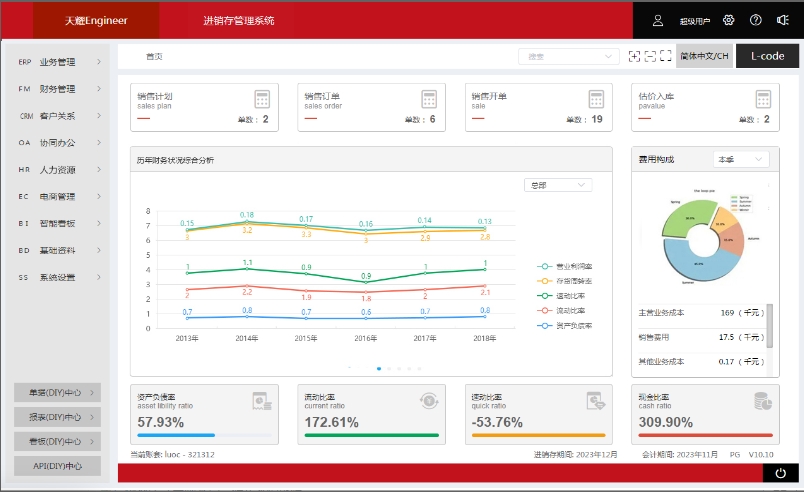Image resolution: width=804 pixels, height=492 pixels.
Task: Click the L-code button
Action: pyautogui.click(x=767, y=56)
